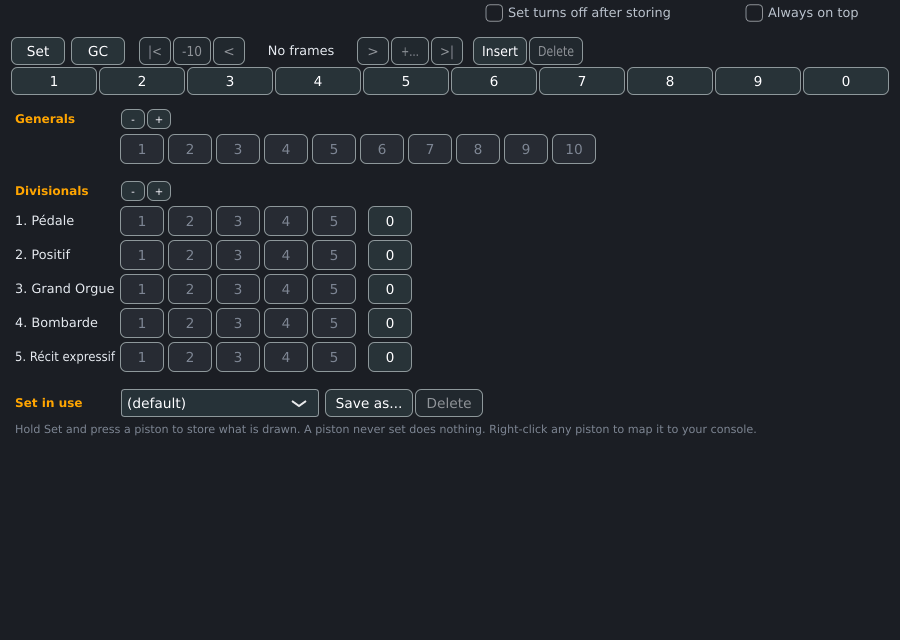Click Pédale cancel 0 button
900x640 pixels.
point(390,221)
